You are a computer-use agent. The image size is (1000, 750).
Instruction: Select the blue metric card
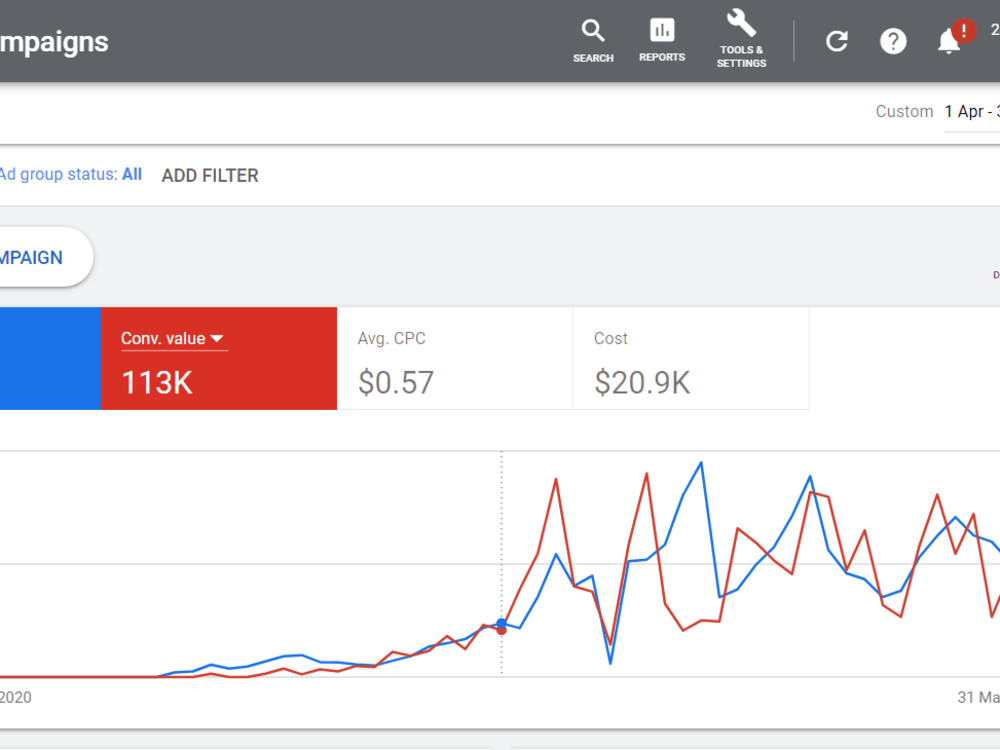click(50, 358)
